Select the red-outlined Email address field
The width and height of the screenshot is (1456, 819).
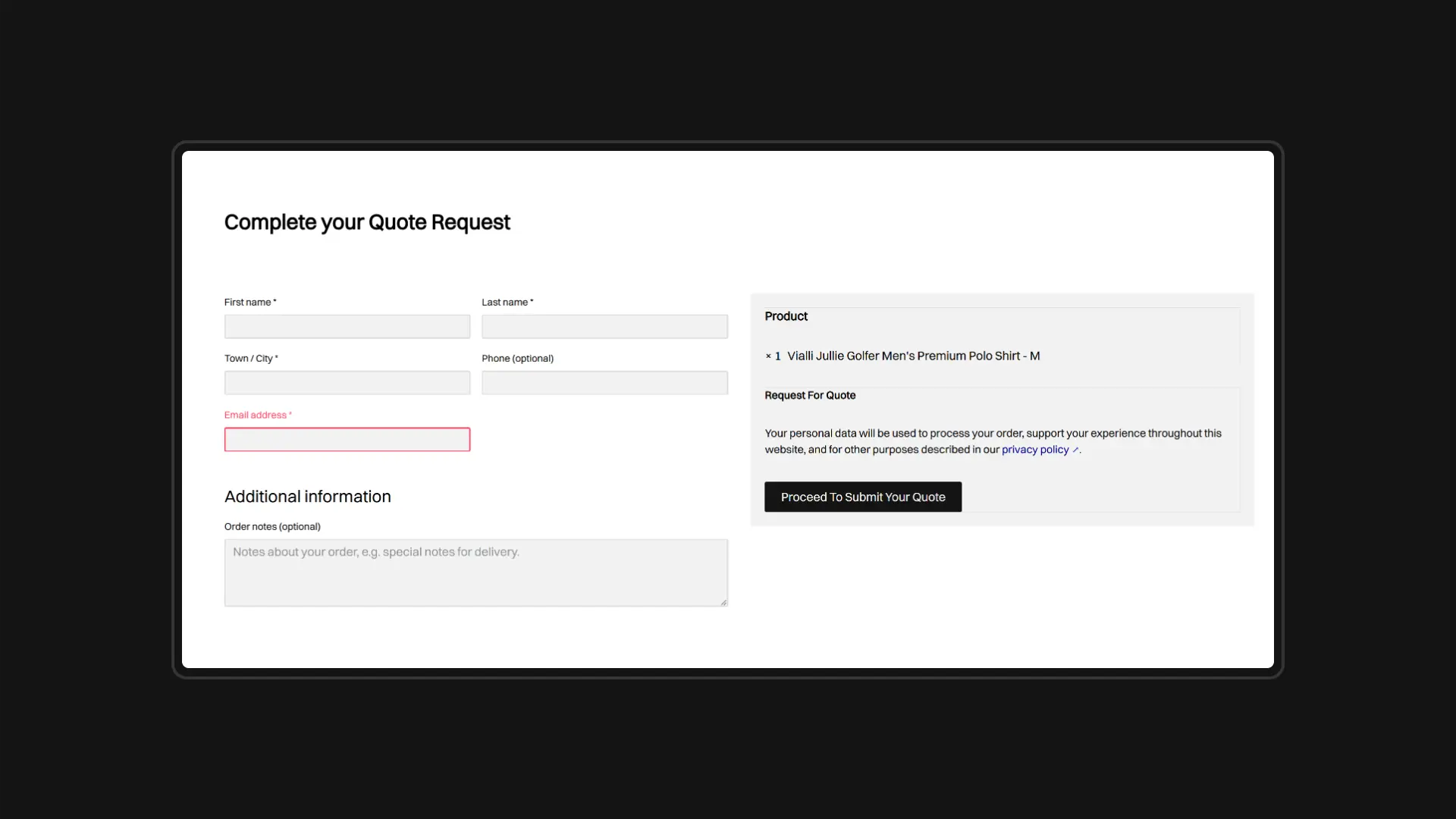point(347,440)
